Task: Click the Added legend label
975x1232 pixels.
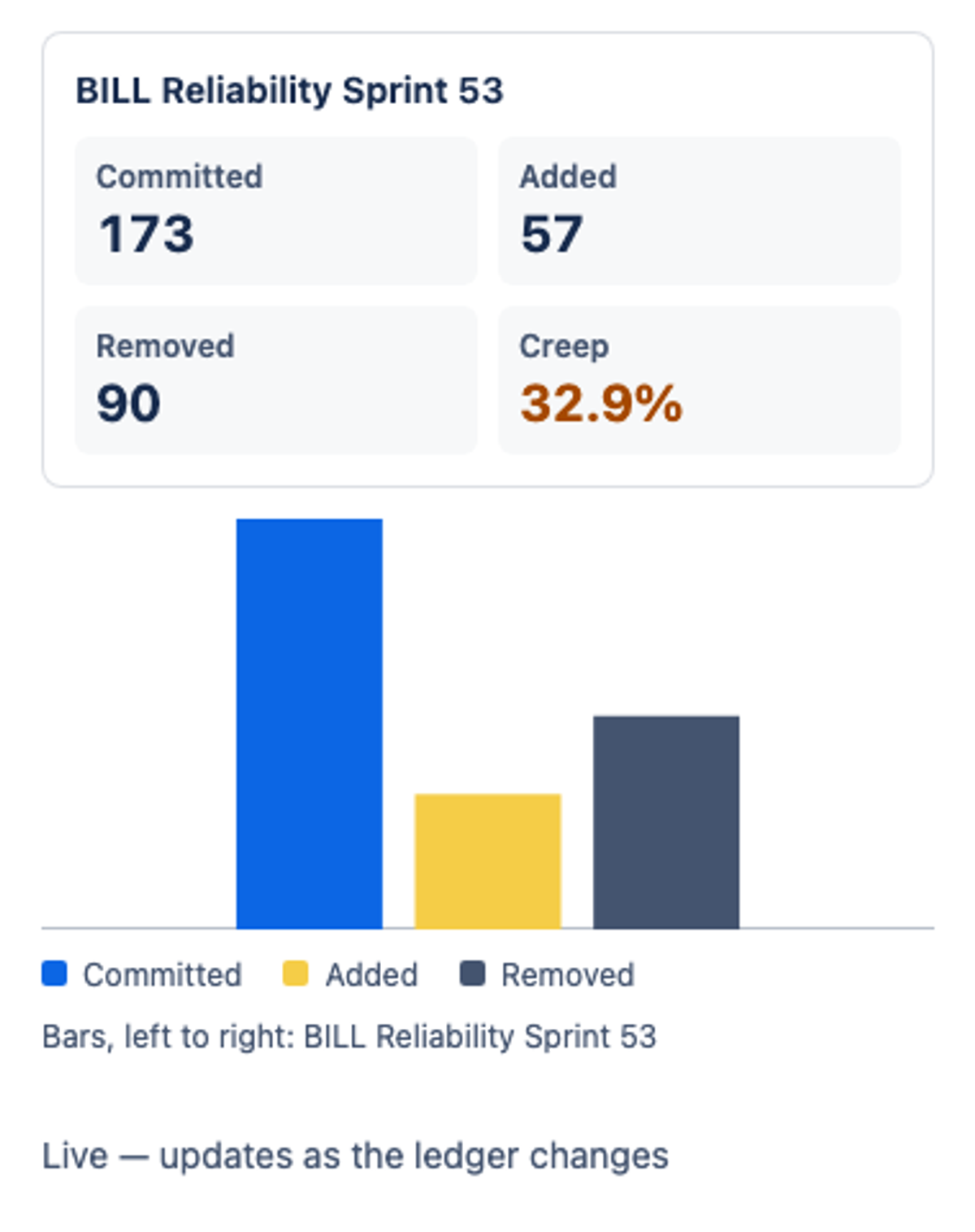Action: pyautogui.click(x=372, y=974)
